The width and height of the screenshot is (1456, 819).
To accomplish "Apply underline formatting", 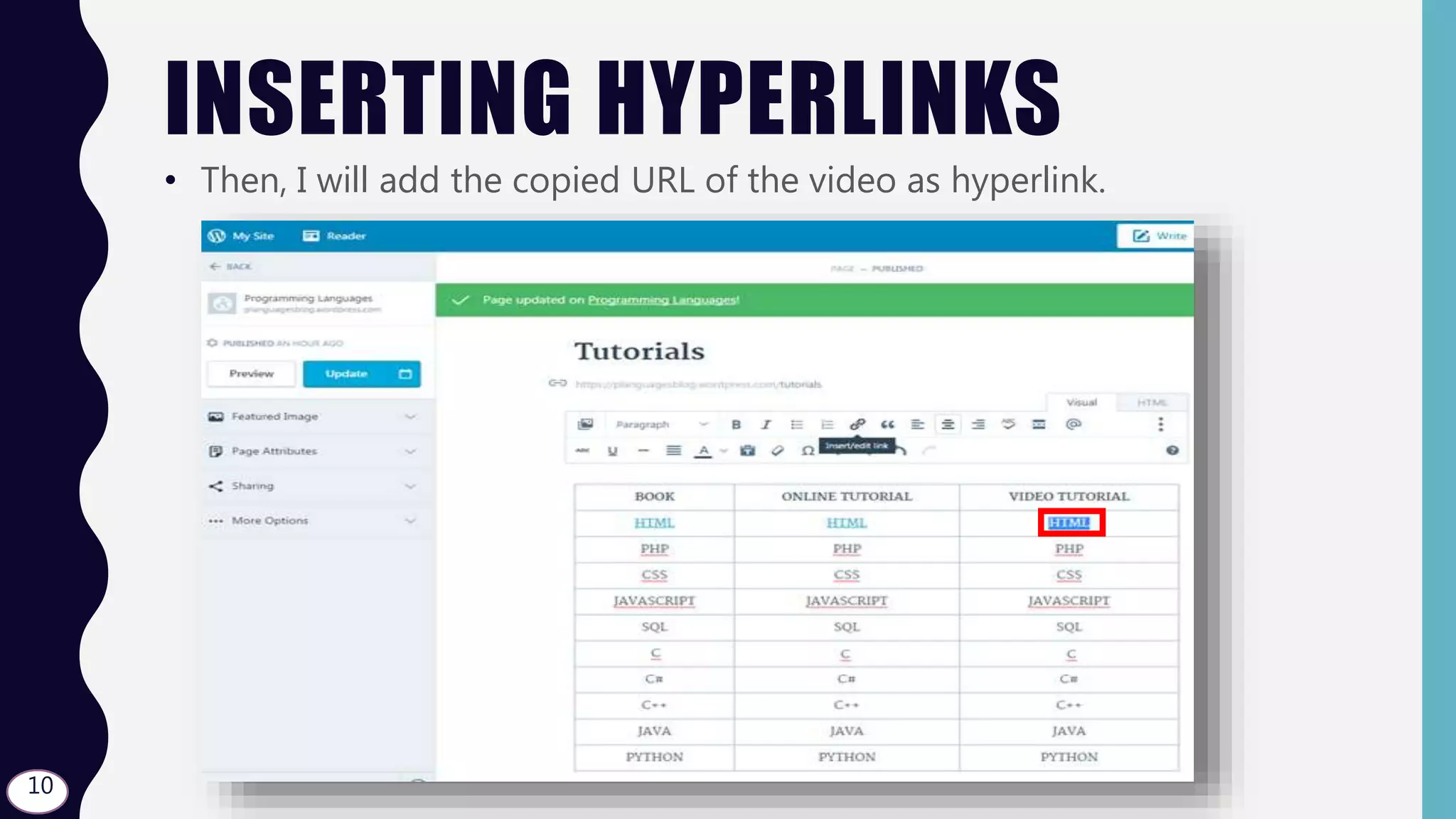I will [x=612, y=451].
